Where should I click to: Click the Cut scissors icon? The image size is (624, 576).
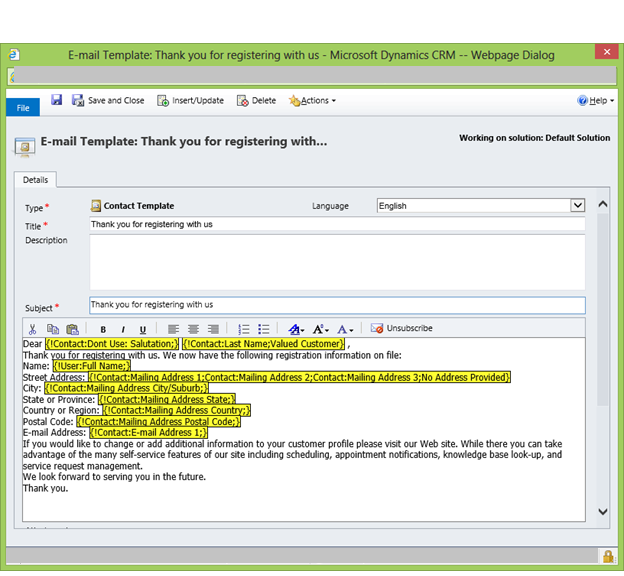coord(33,329)
